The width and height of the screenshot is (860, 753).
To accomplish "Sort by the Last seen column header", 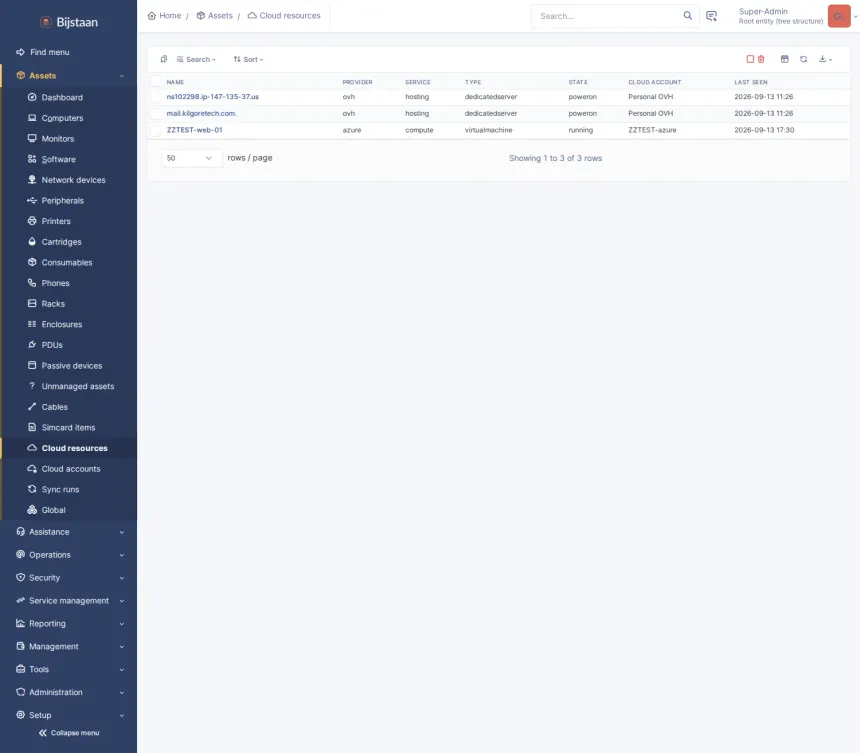I will click(751, 82).
